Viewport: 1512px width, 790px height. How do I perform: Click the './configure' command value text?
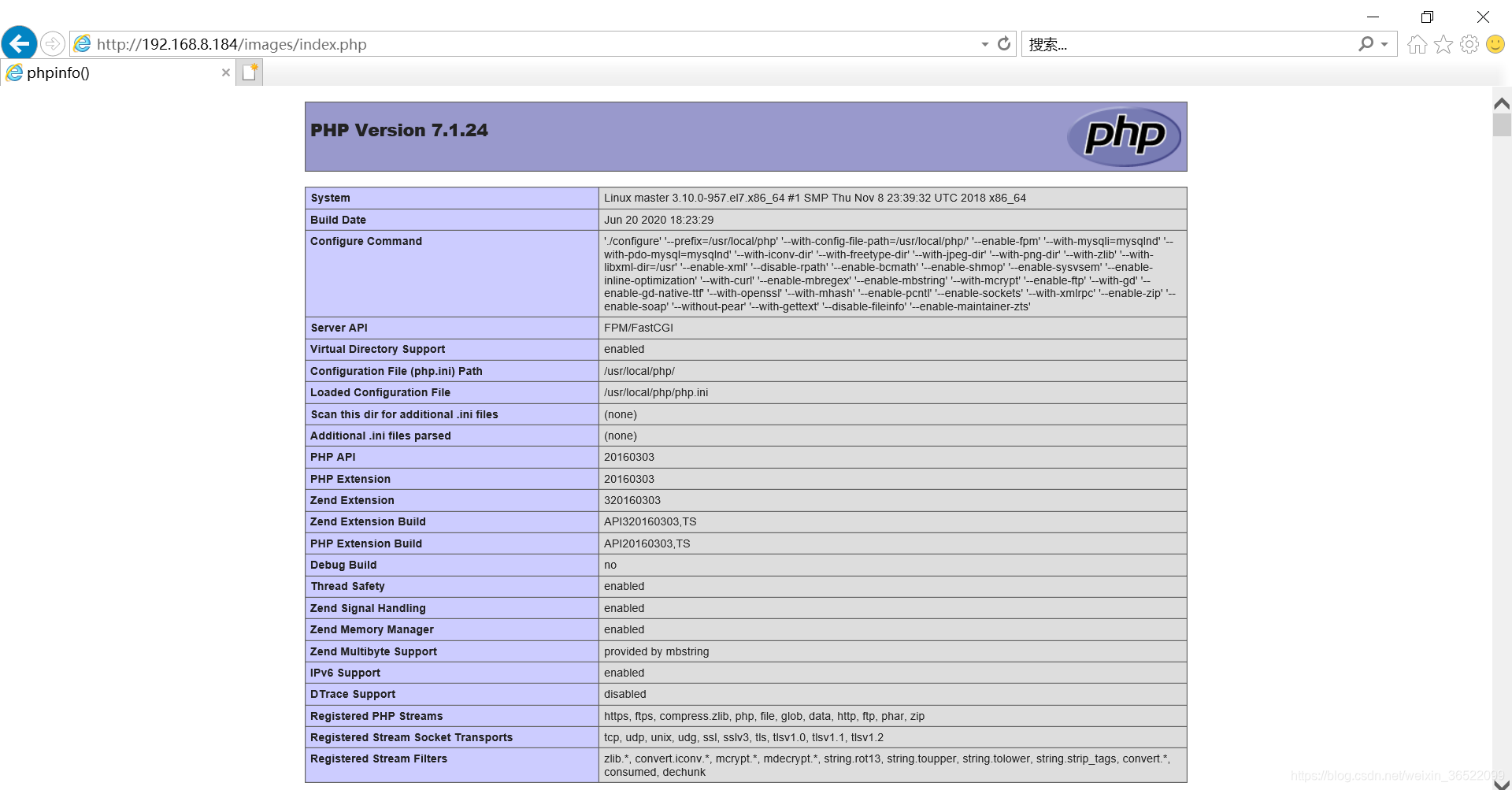(890, 274)
